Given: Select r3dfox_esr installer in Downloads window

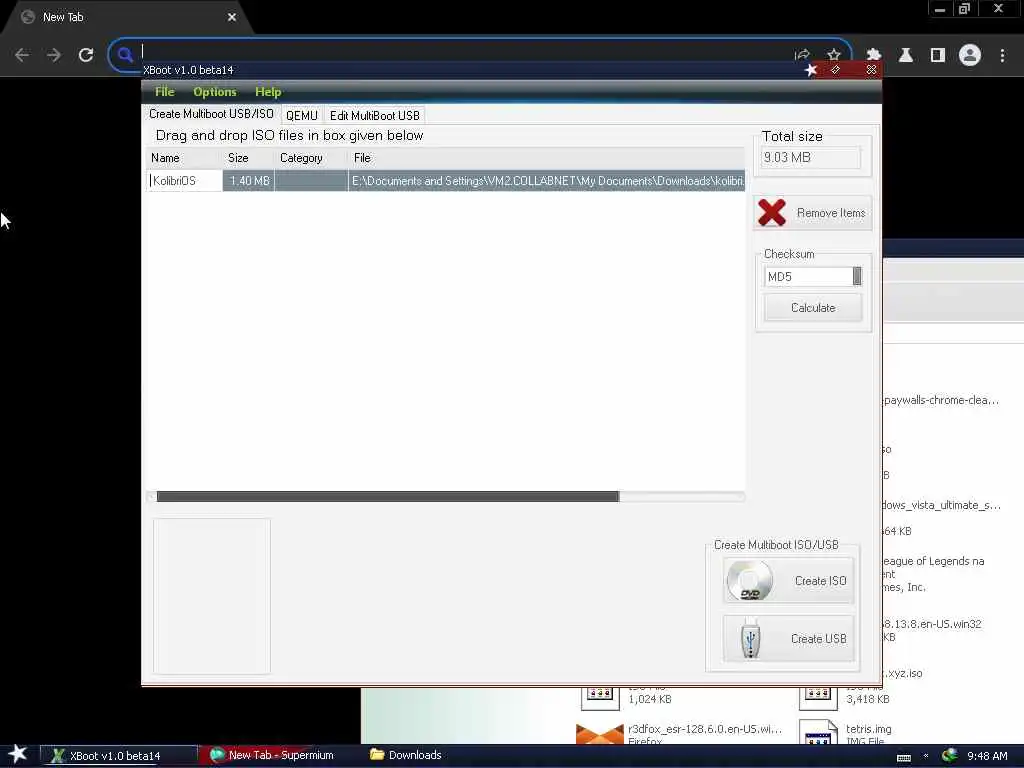Looking at the screenshot, I should click(705, 729).
